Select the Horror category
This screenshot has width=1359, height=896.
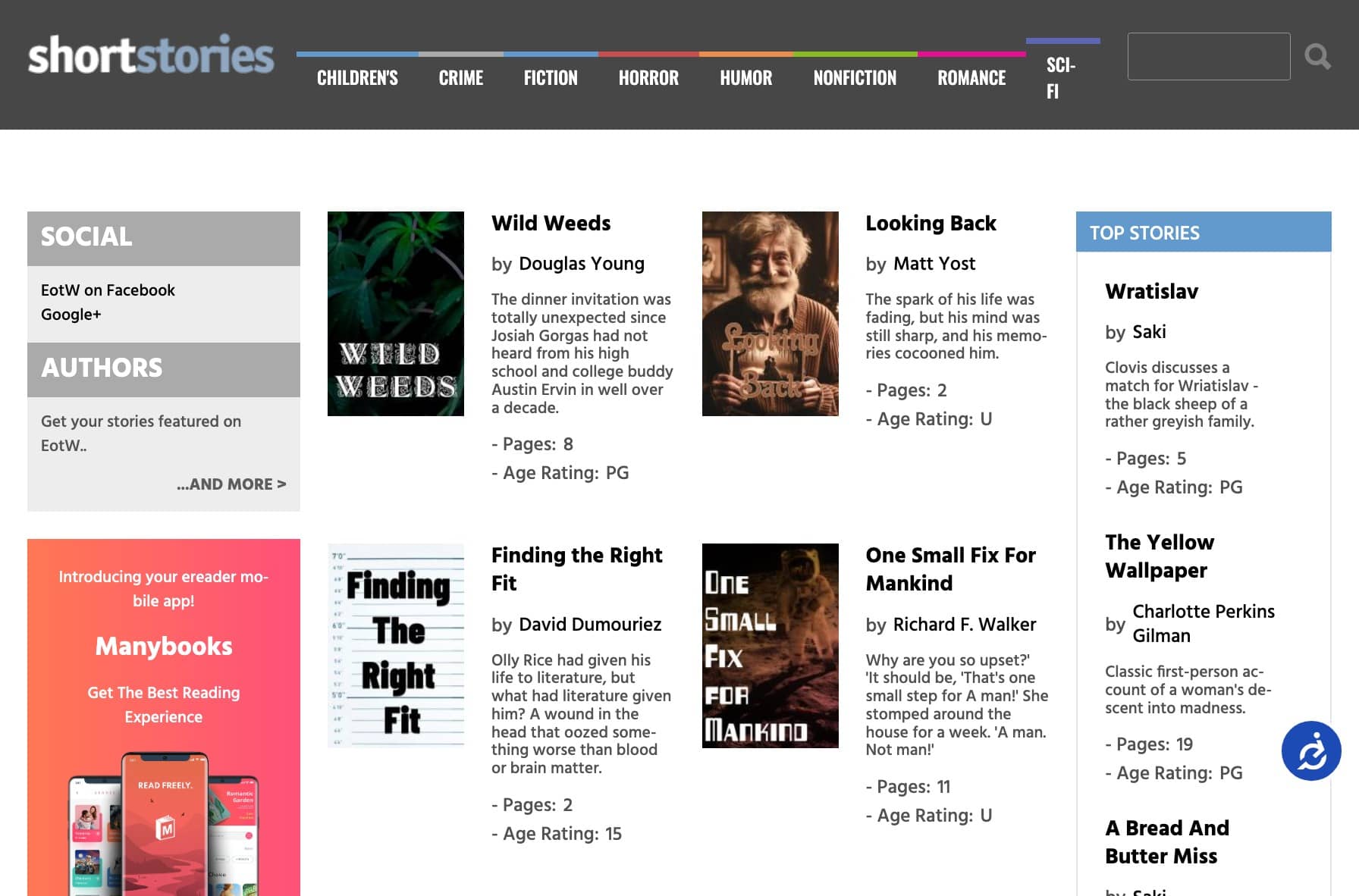[x=648, y=78]
